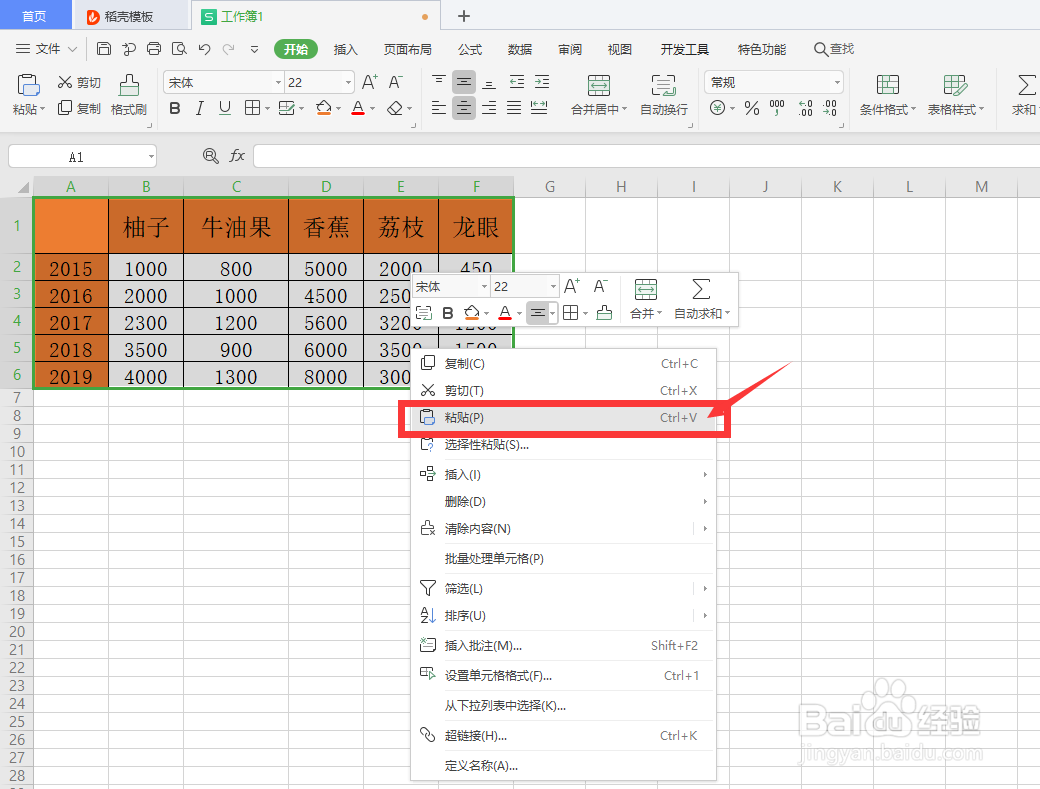Click the thousands separator icon

click(x=777, y=108)
